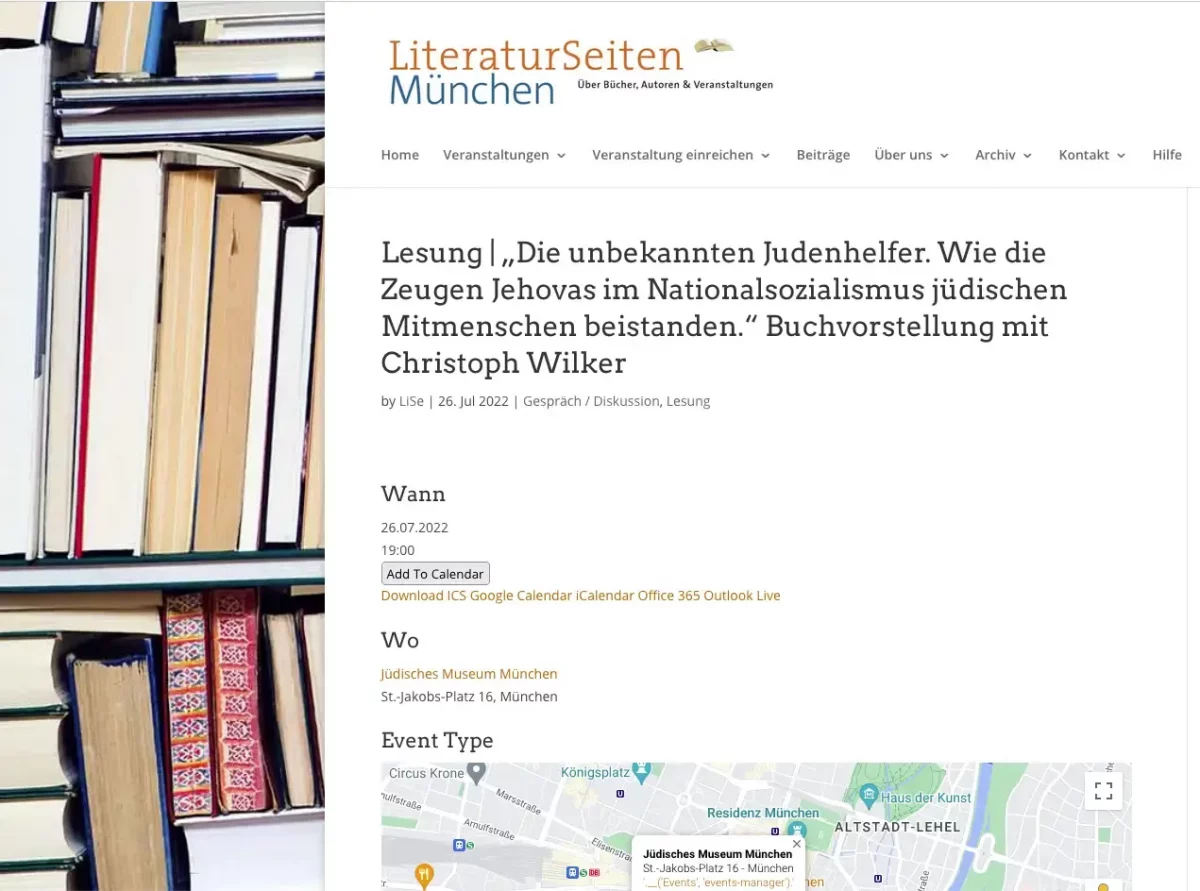Open the Hilfe menu item

[x=1167, y=155]
